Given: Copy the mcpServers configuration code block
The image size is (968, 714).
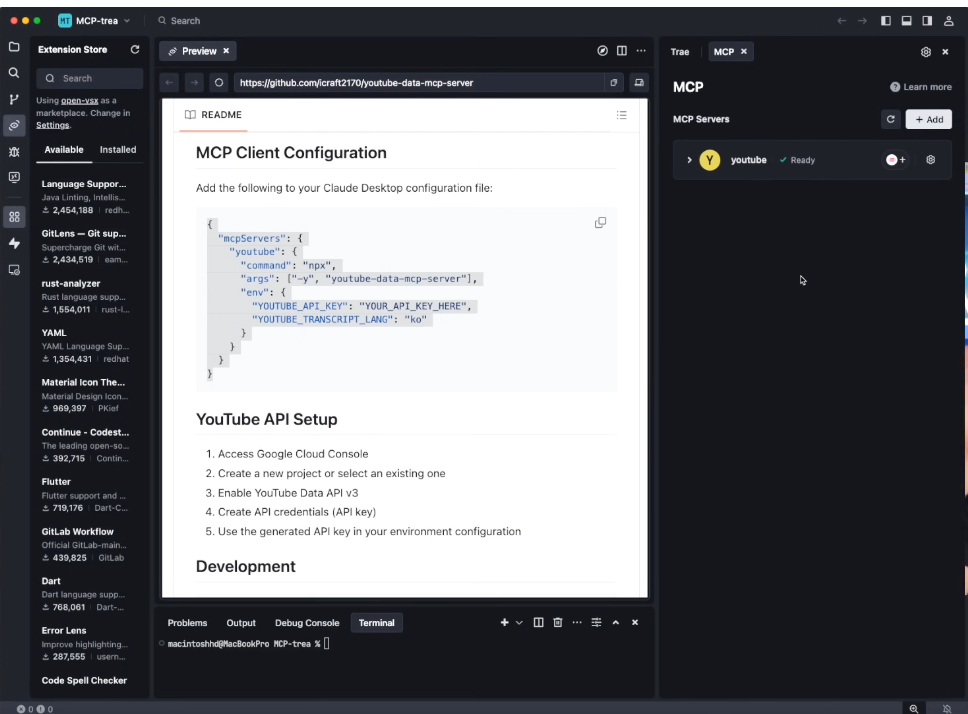Looking at the screenshot, I should tap(600, 222).
